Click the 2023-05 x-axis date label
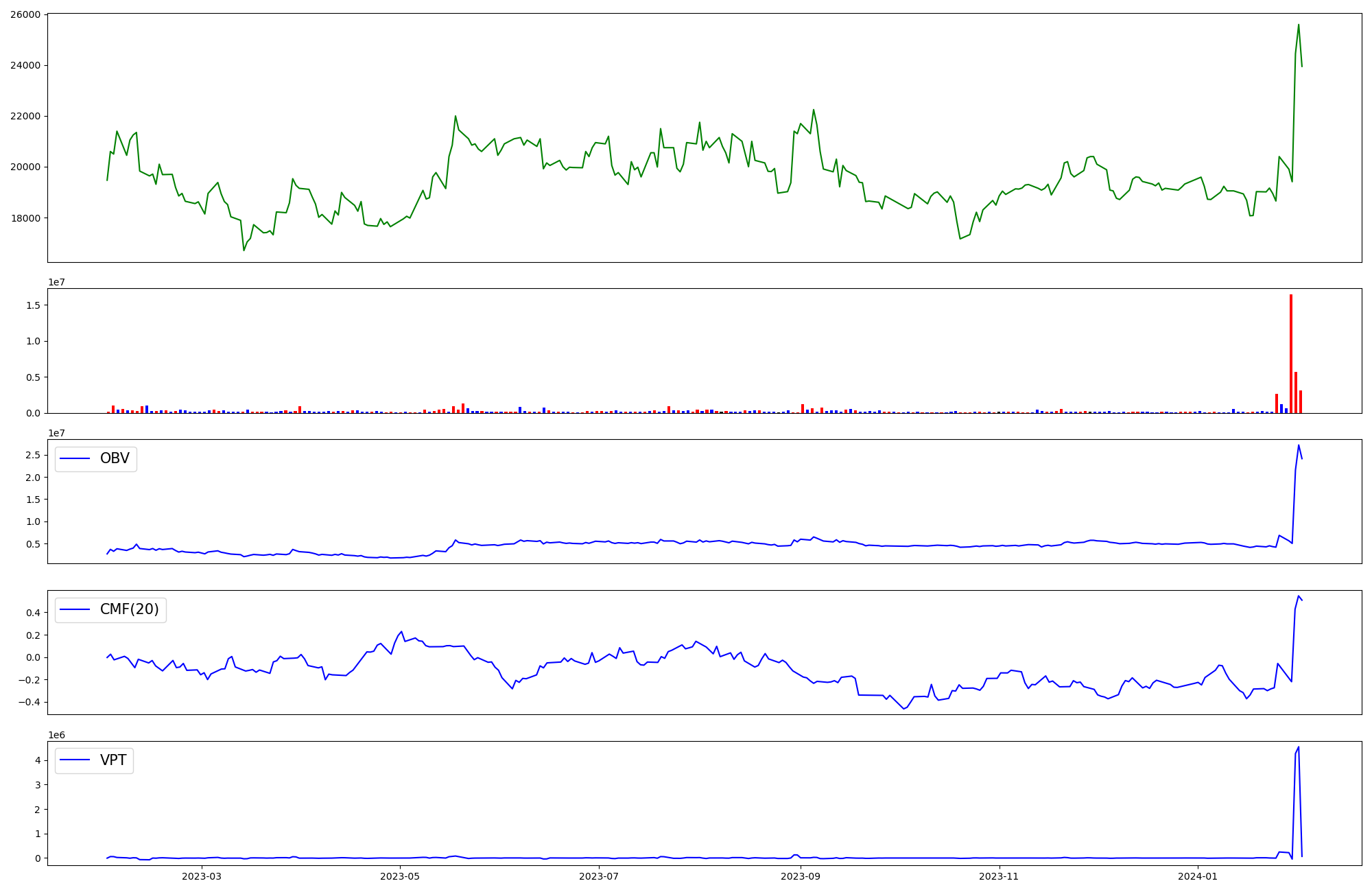Screen dimensions: 1372x892 pyautogui.click(x=399, y=876)
